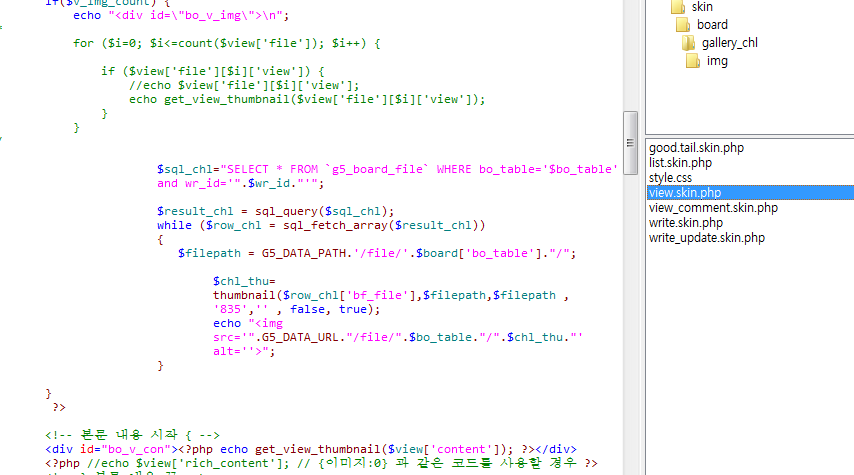This screenshot has width=854, height=475.
Task: Open style.css in the file list
Action: [x=670, y=178]
